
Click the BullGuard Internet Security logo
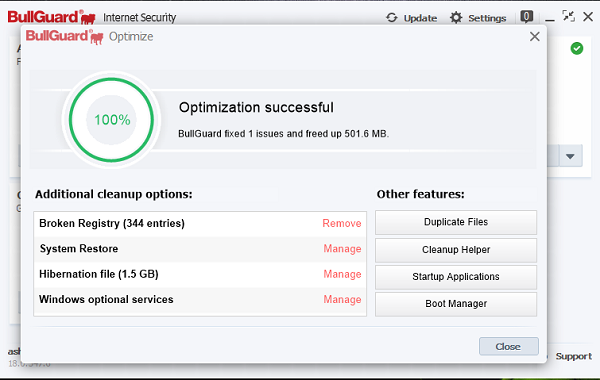(51, 17)
